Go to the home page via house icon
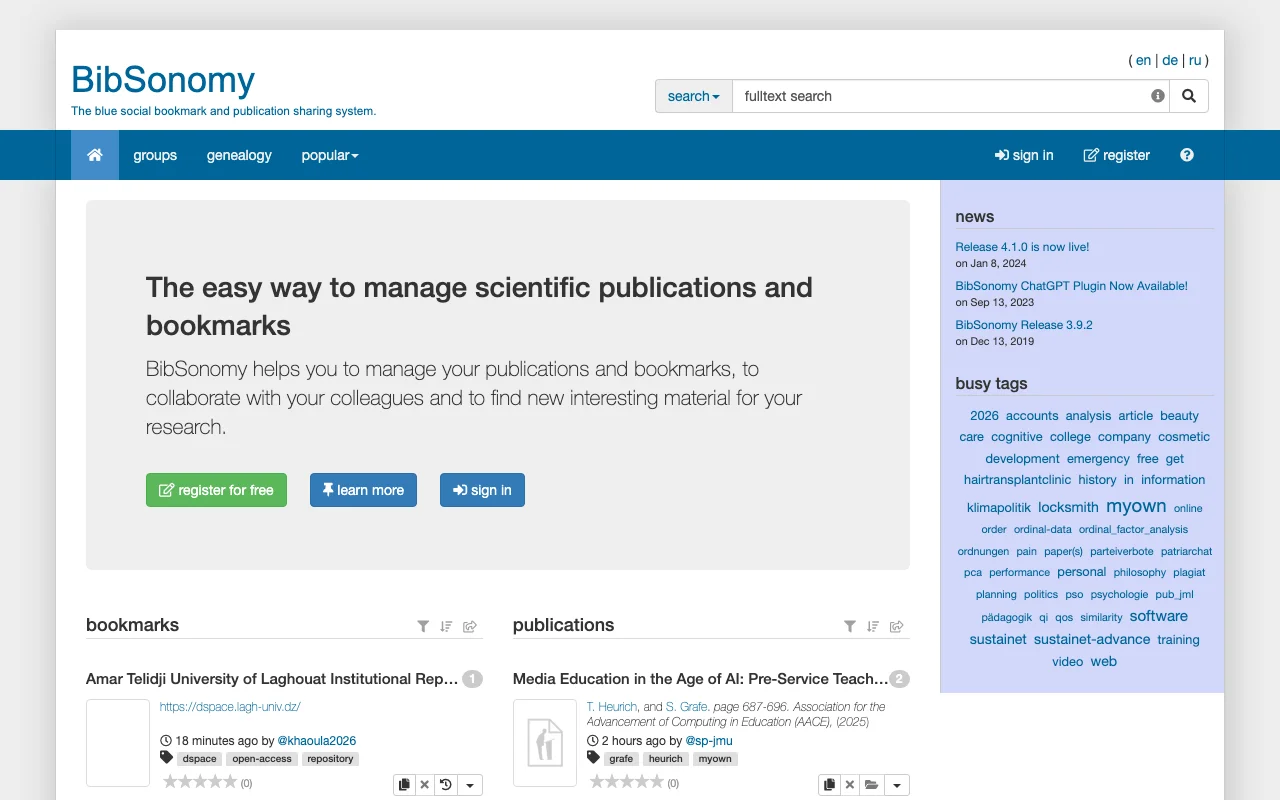This screenshot has height=800, width=1280. [x=95, y=155]
